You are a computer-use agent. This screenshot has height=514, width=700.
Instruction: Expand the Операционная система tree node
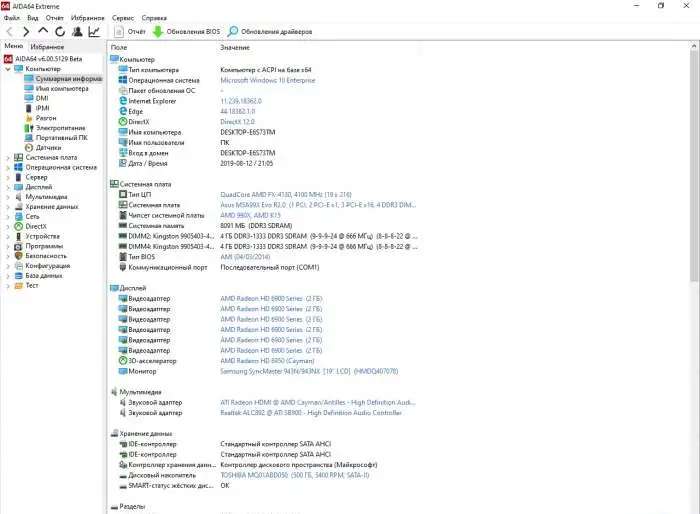(x=8, y=167)
